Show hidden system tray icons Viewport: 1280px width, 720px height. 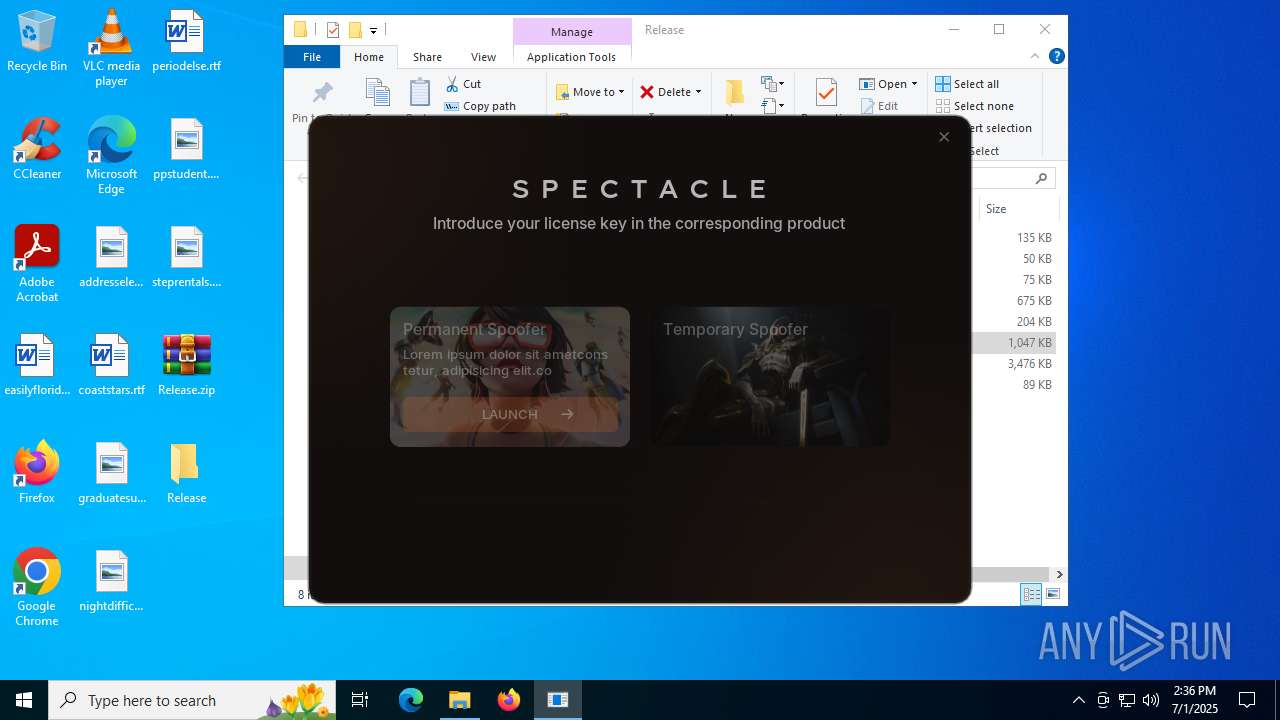(1078, 700)
